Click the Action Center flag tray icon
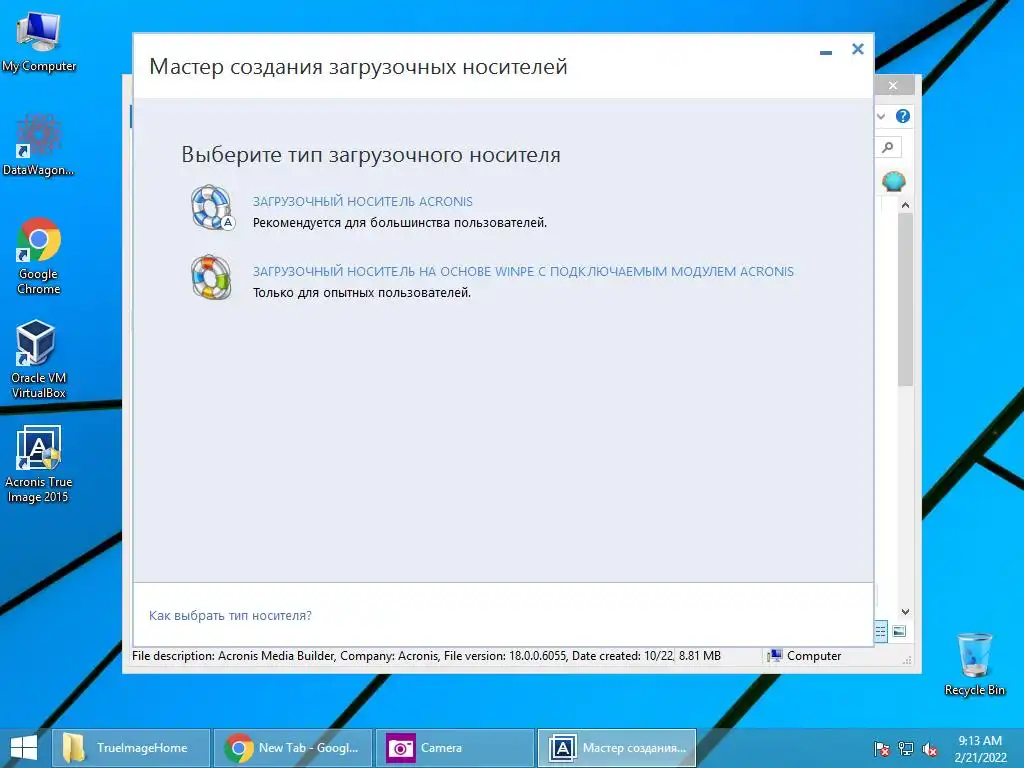Image resolution: width=1024 pixels, height=768 pixels. pos(881,749)
